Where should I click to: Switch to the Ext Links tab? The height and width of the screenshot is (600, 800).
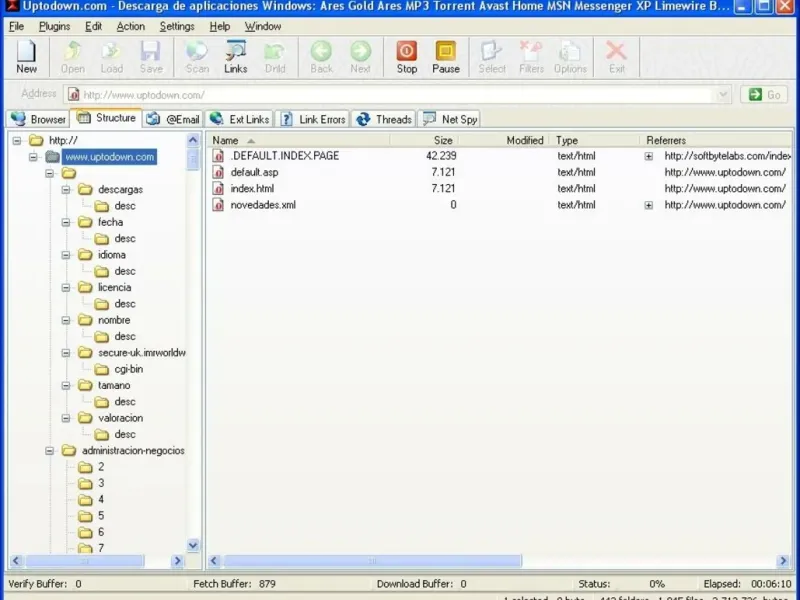239,119
